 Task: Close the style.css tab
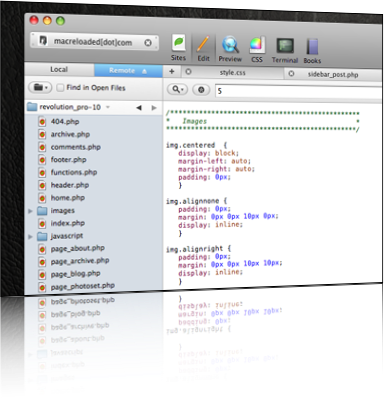point(188,72)
